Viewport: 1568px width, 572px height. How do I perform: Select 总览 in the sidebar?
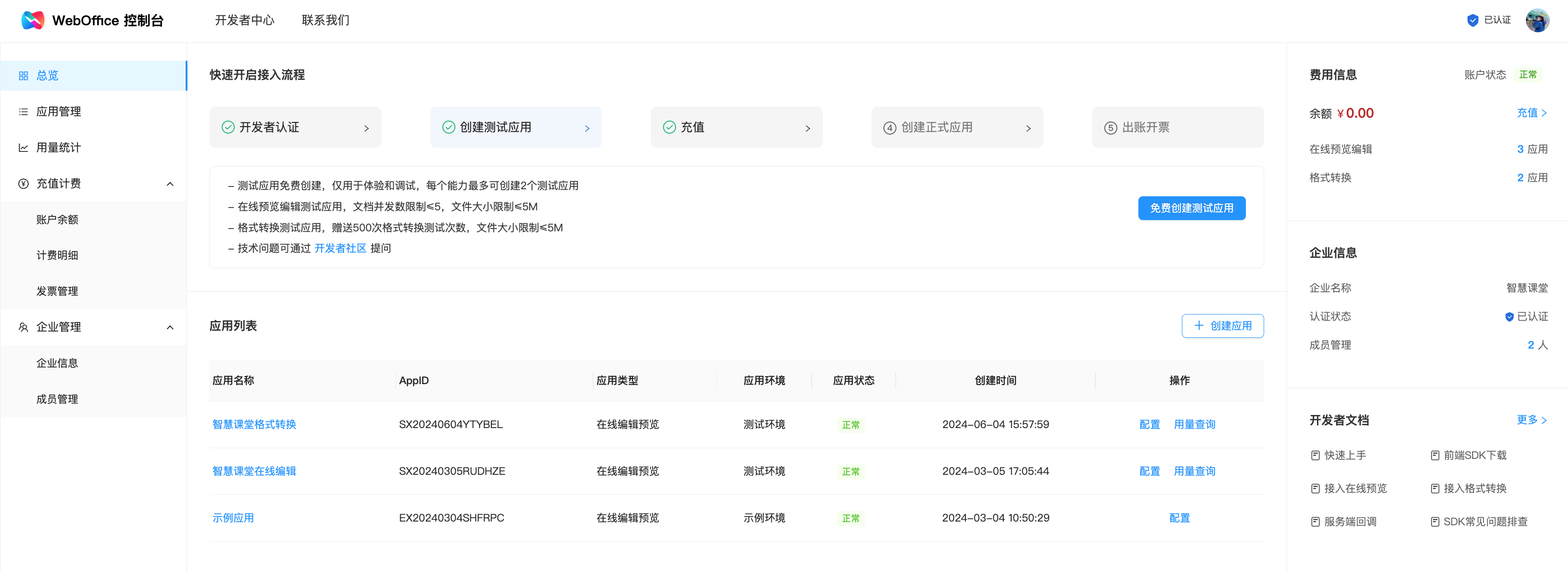(x=93, y=75)
